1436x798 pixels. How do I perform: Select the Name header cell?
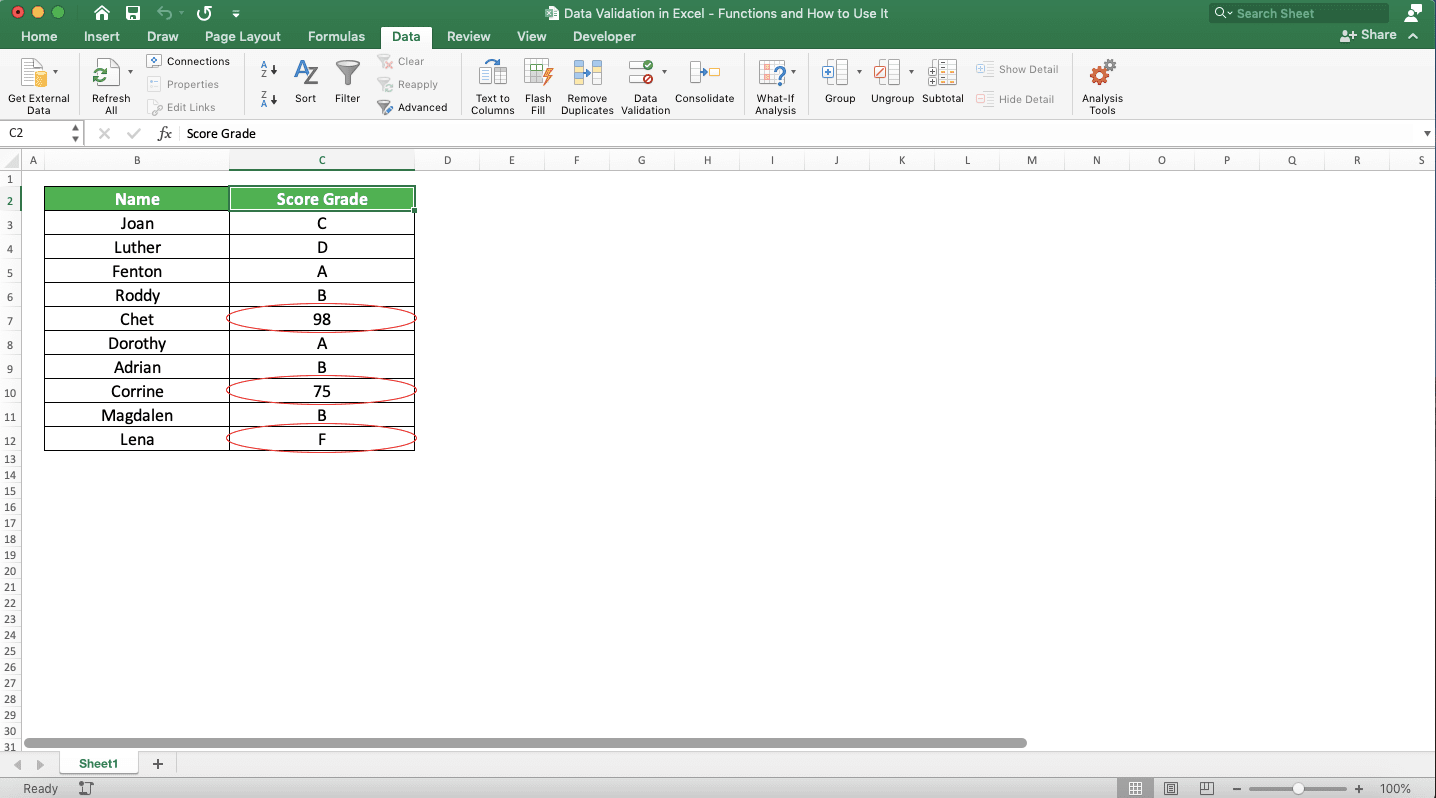[x=137, y=199]
